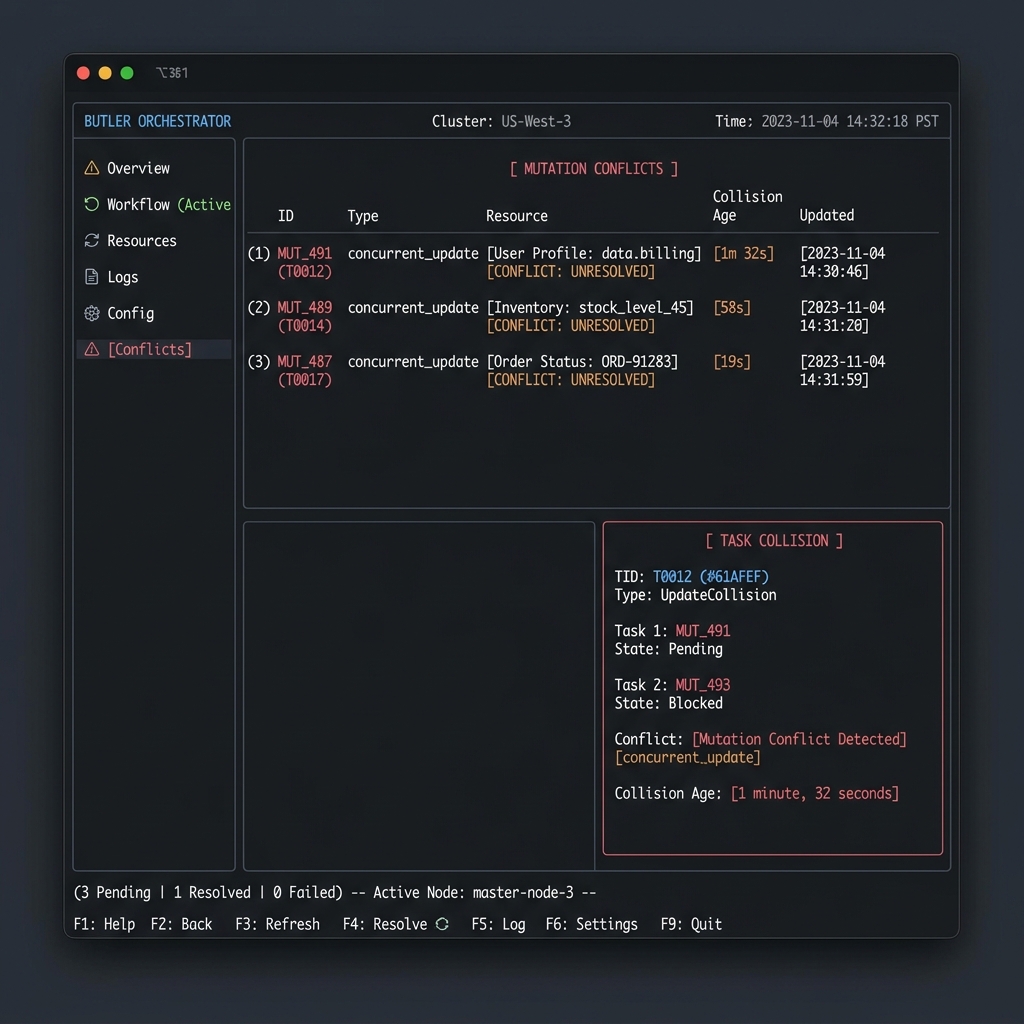
Task: Click the green spinner icon beside F4: Resolve
Action: coord(442,923)
